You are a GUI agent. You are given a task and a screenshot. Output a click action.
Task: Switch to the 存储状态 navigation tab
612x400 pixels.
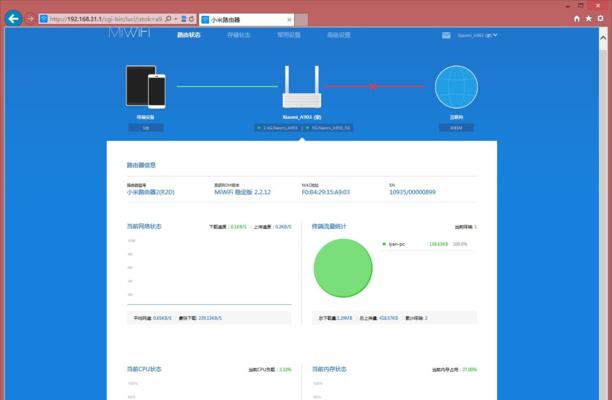tap(238, 35)
